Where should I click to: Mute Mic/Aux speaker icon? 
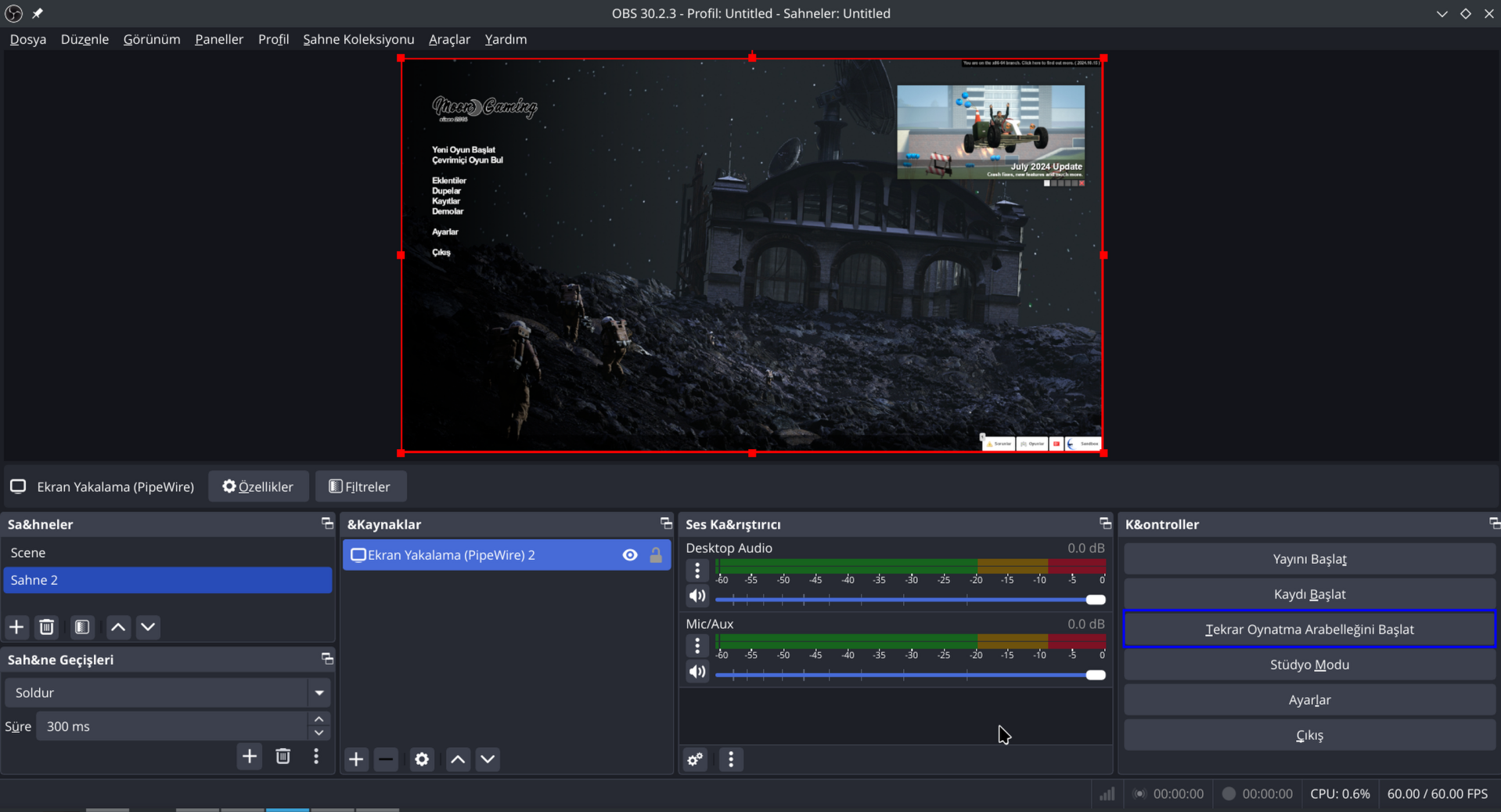(697, 672)
